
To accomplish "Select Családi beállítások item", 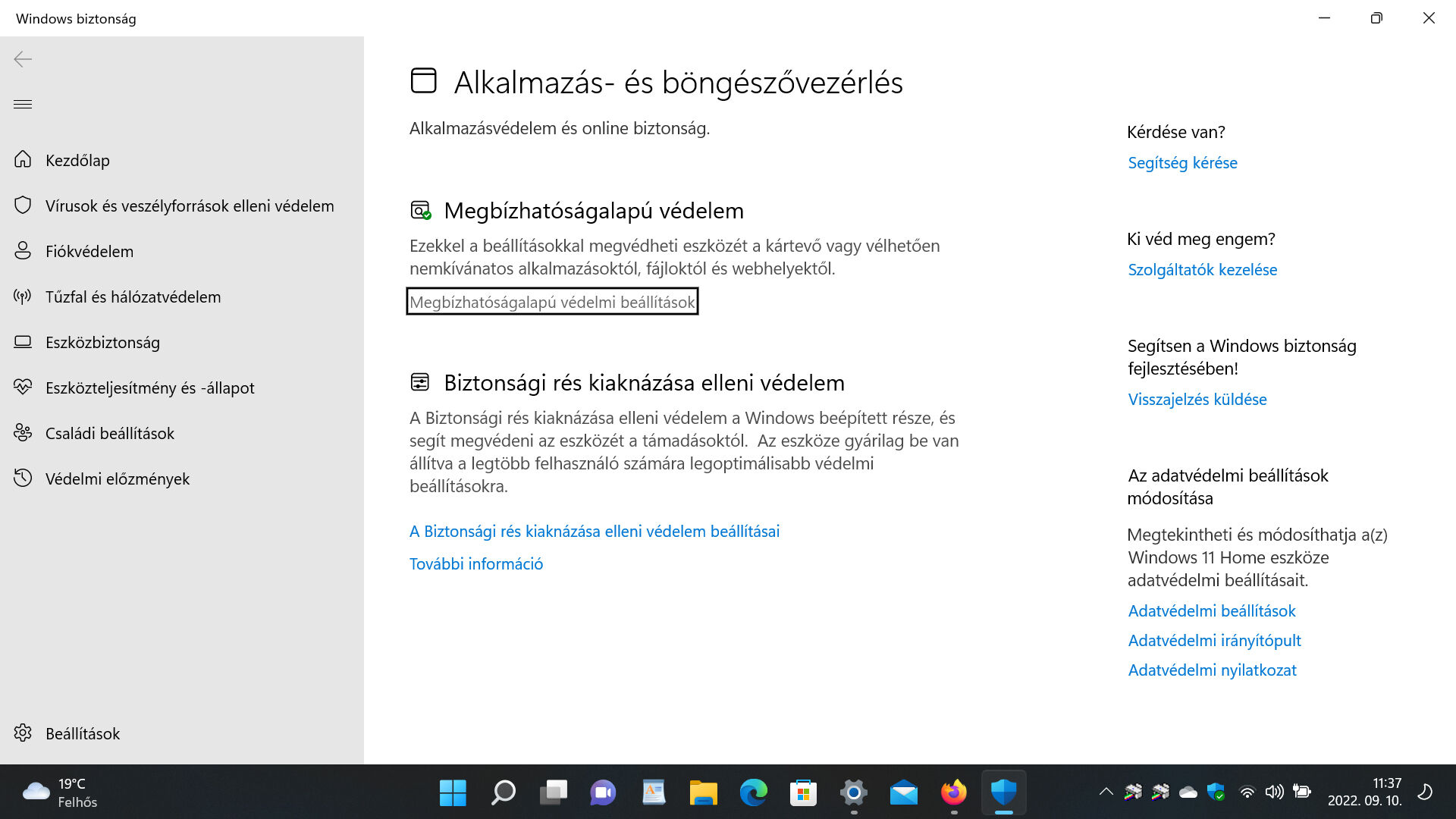I will (x=109, y=433).
